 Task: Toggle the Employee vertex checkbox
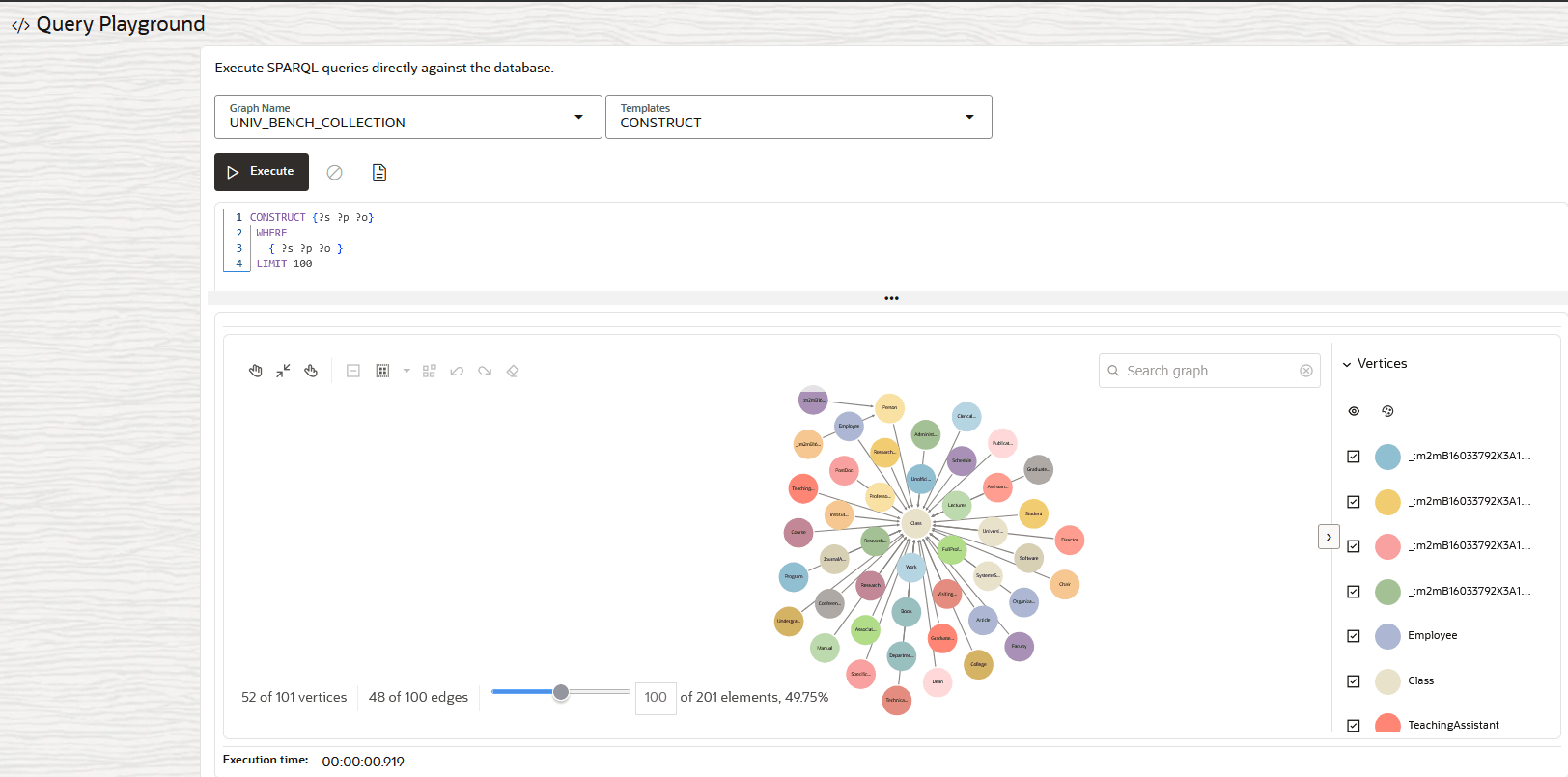click(1354, 636)
